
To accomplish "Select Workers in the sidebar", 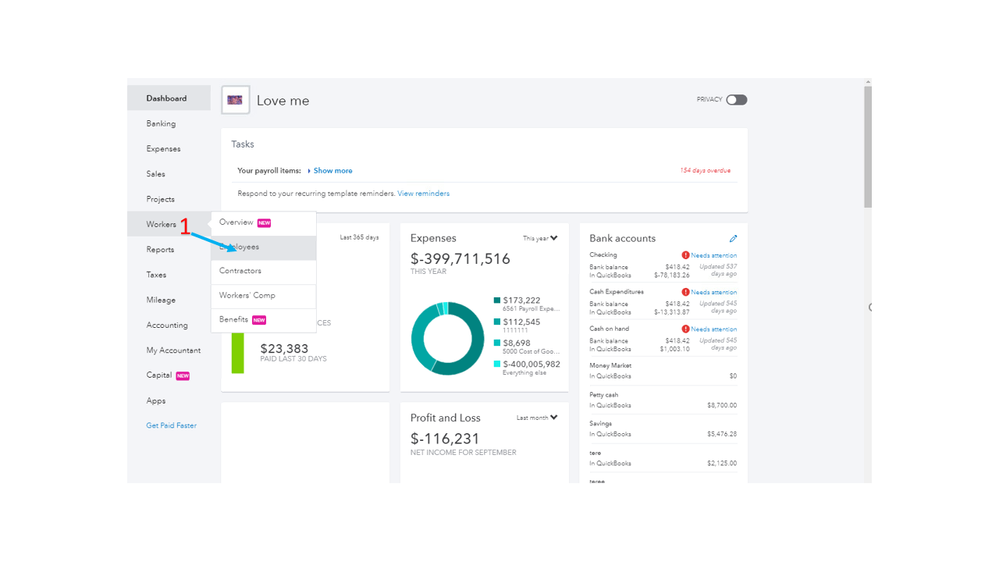I will [x=161, y=224].
